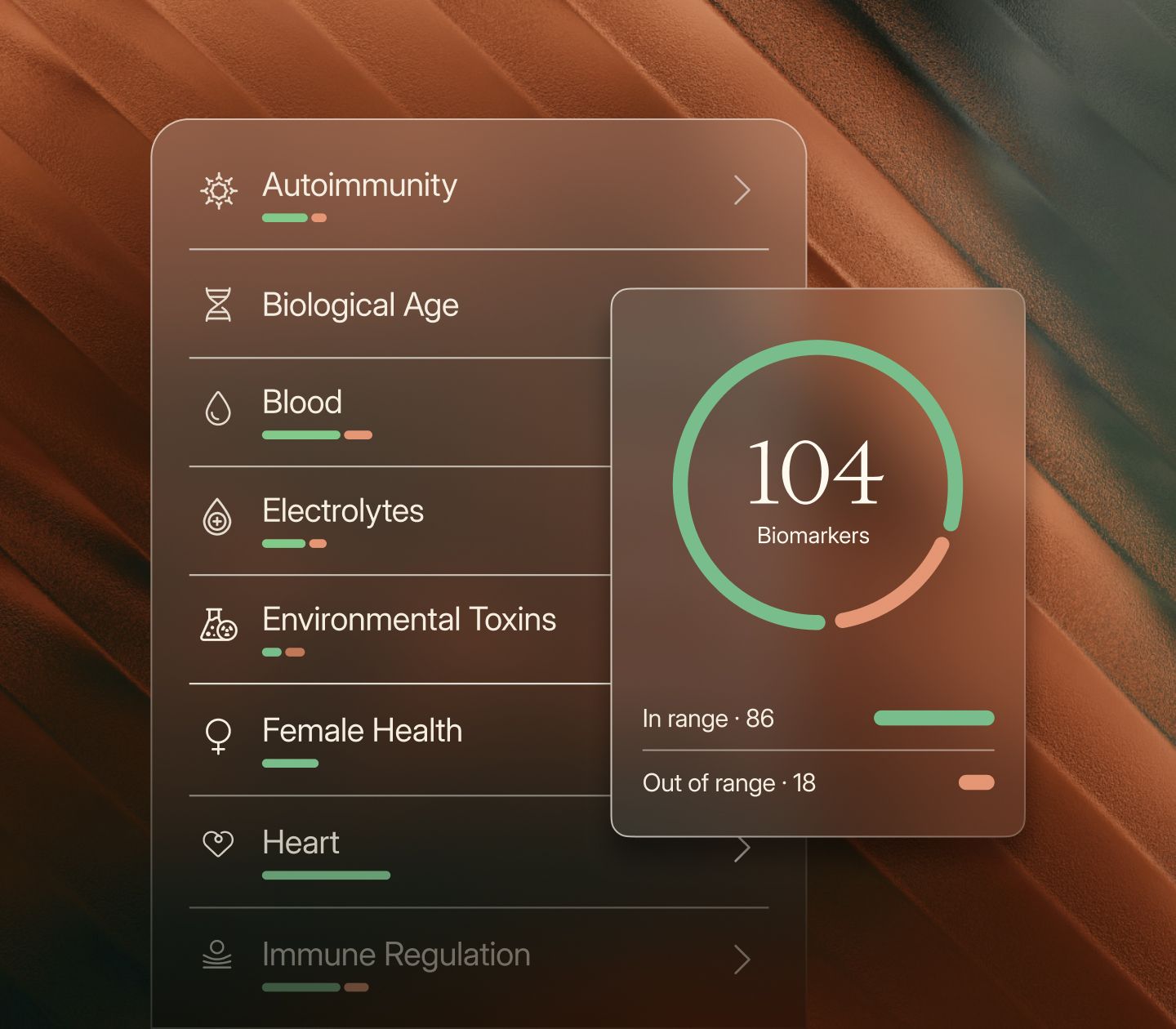Open the Electrolytes category

click(343, 511)
